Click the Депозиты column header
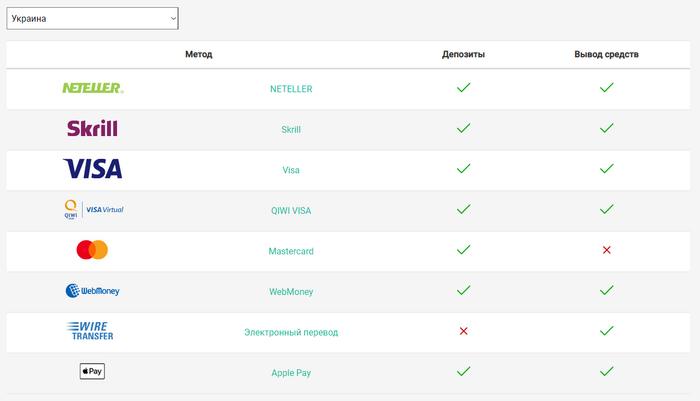Screen dimensions: 700x401 coord(463,54)
